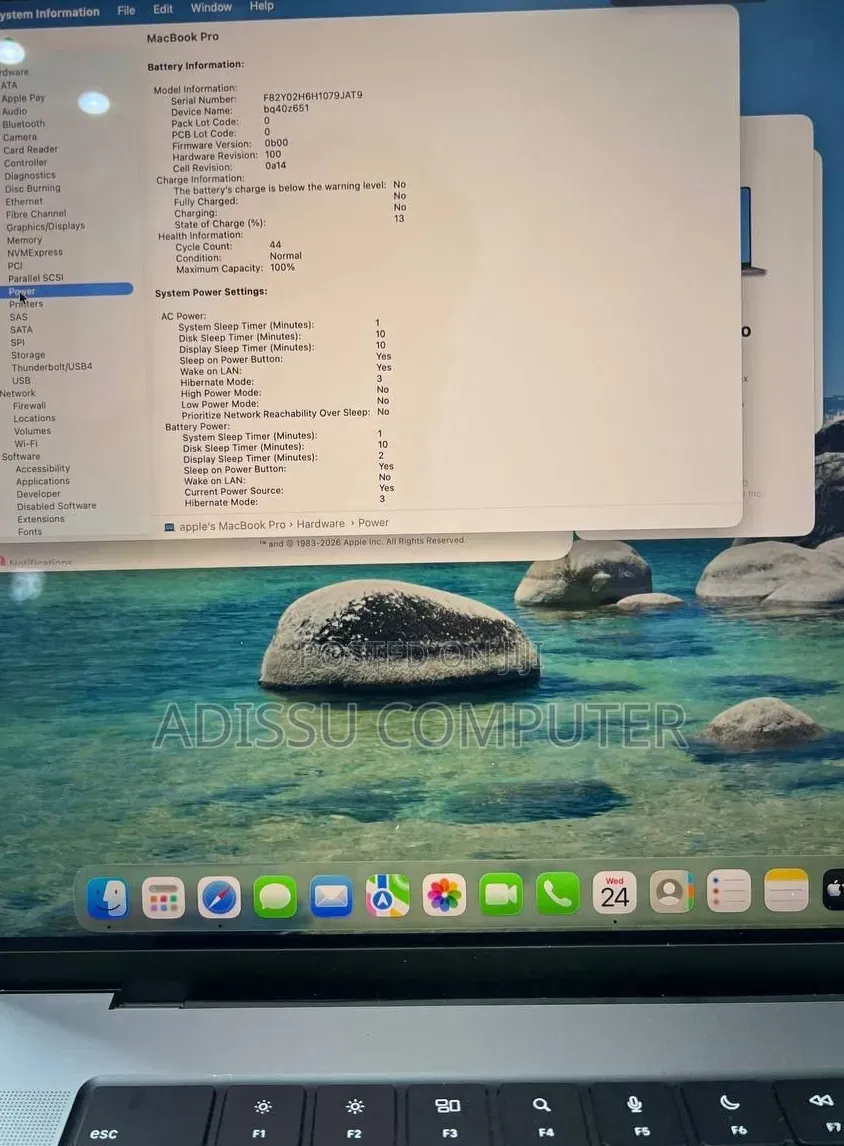Image resolution: width=844 pixels, height=1146 pixels.
Task: Open Contacts app in the dock
Action: coord(672,892)
